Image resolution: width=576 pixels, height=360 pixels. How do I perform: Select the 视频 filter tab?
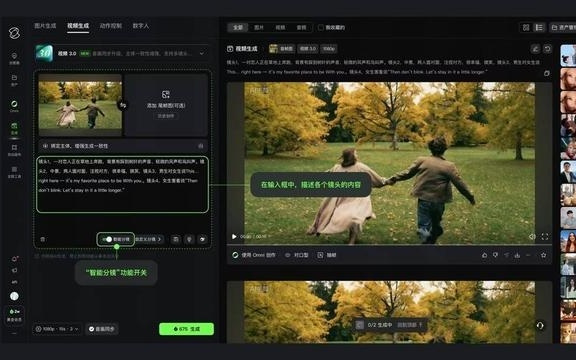pos(280,28)
